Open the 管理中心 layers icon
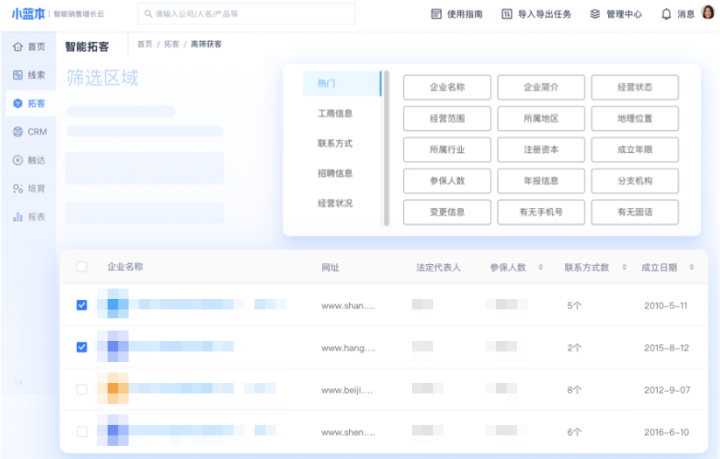The image size is (720, 459). (595, 14)
